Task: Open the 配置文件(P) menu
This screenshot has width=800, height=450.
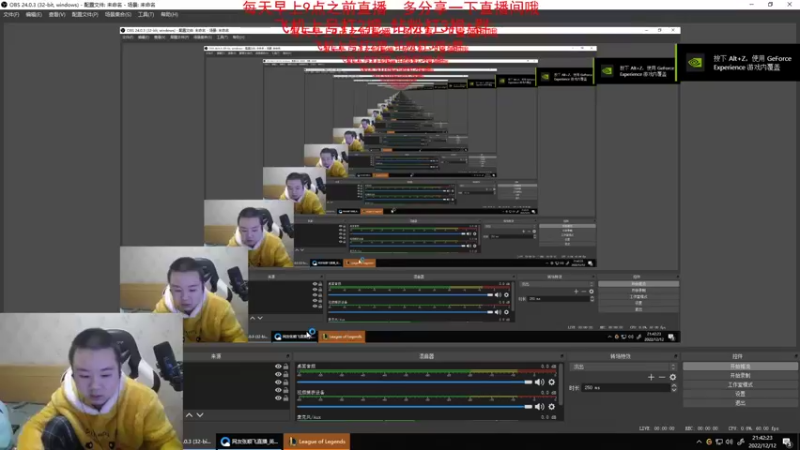Action: pos(85,14)
